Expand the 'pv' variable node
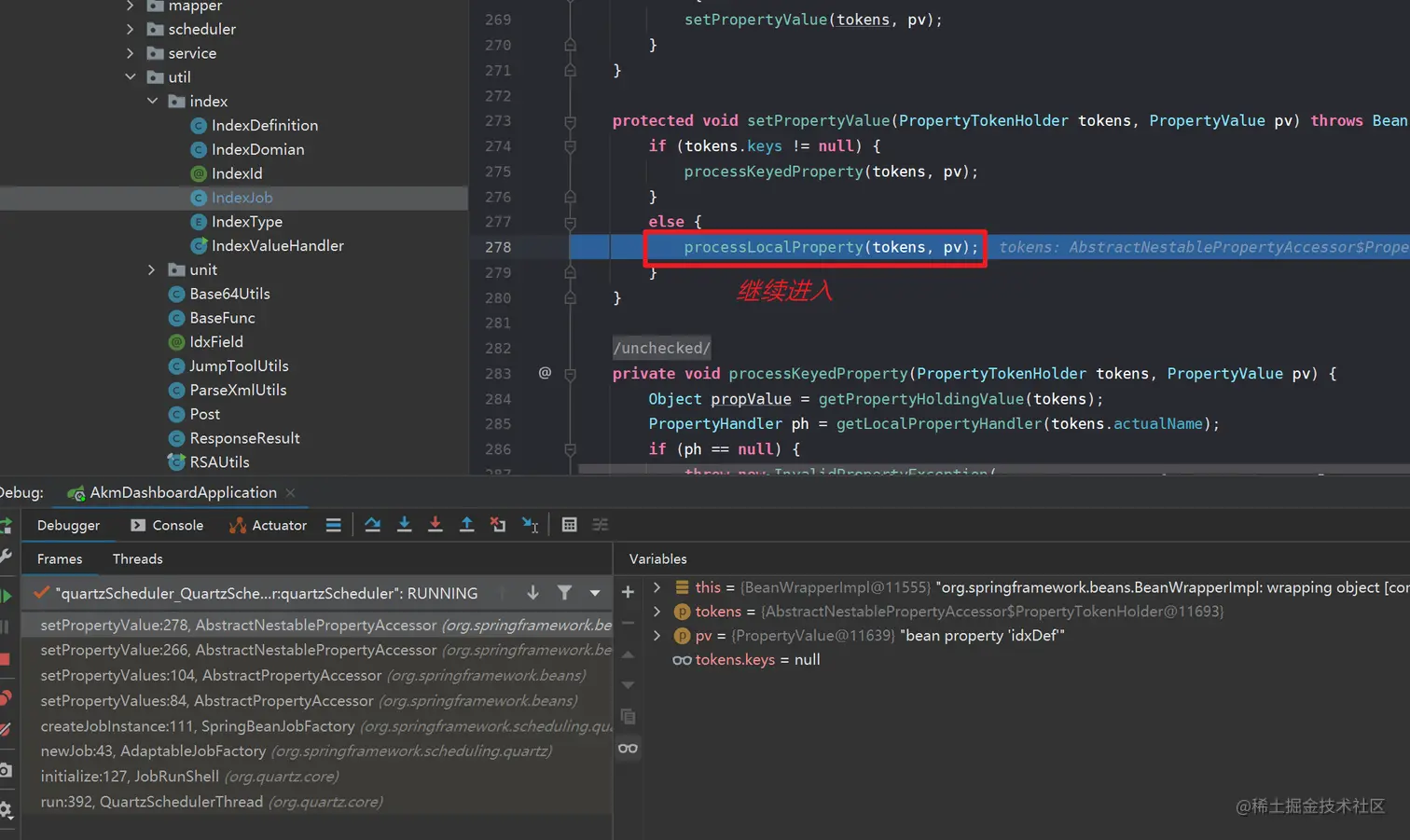This screenshot has height=840, width=1410. [657, 636]
